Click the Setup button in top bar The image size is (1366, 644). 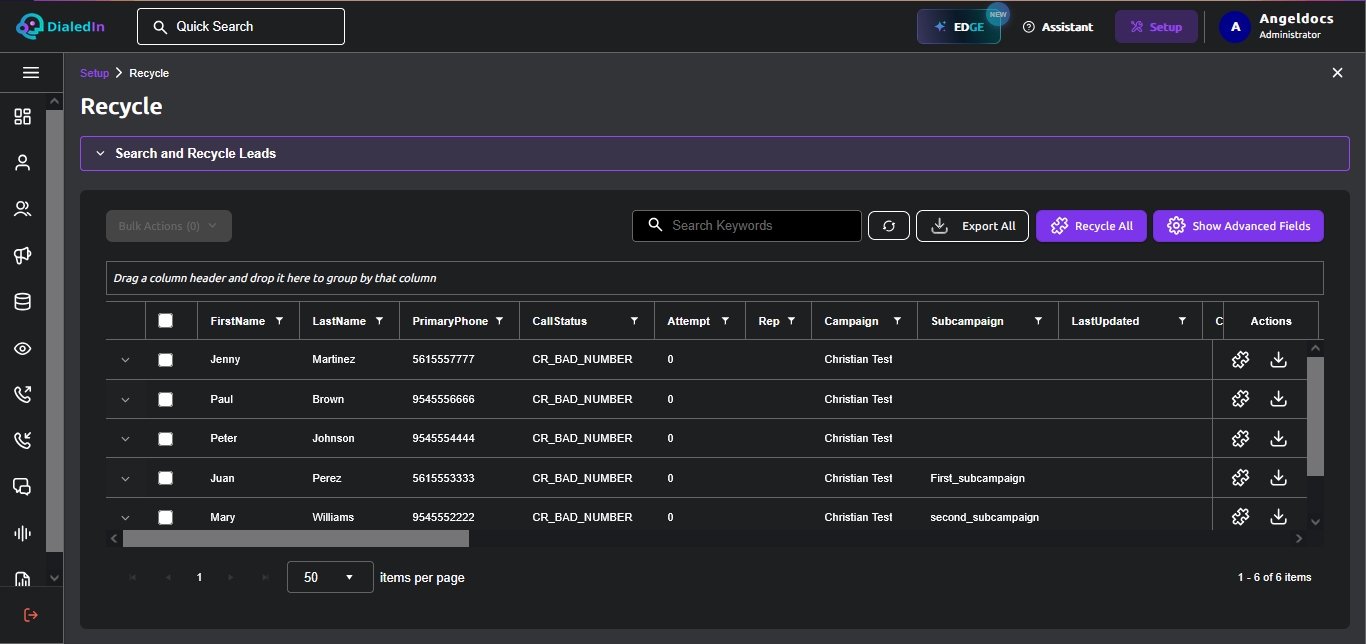(x=1156, y=27)
